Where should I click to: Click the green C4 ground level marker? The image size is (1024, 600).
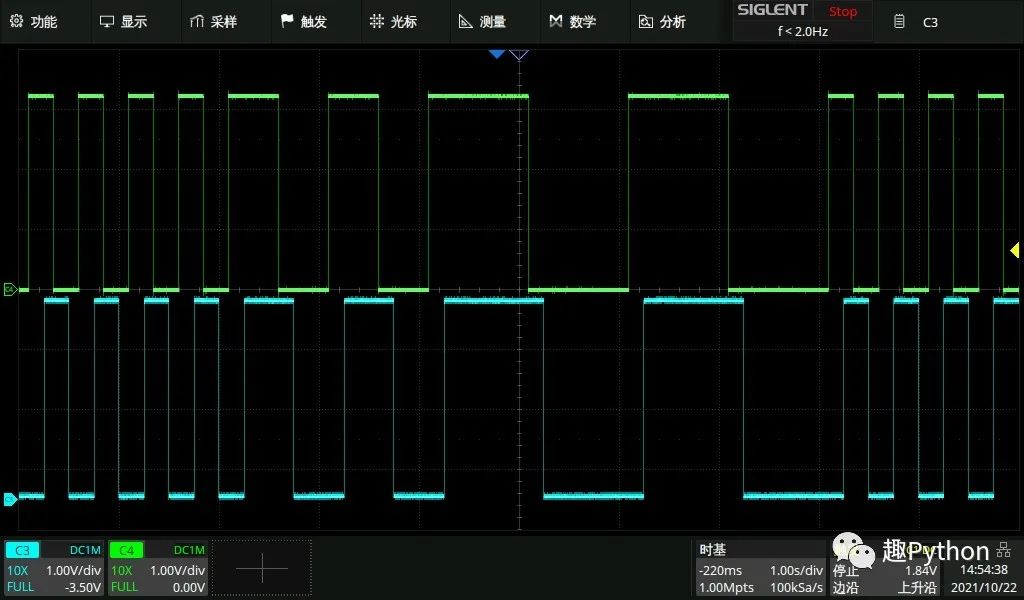coord(10,289)
